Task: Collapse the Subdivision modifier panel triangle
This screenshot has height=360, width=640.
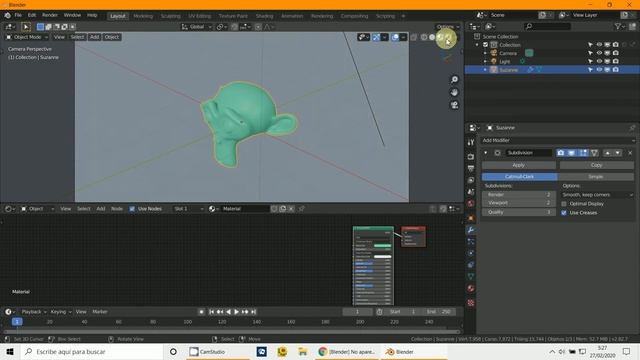Action: point(486,153)
